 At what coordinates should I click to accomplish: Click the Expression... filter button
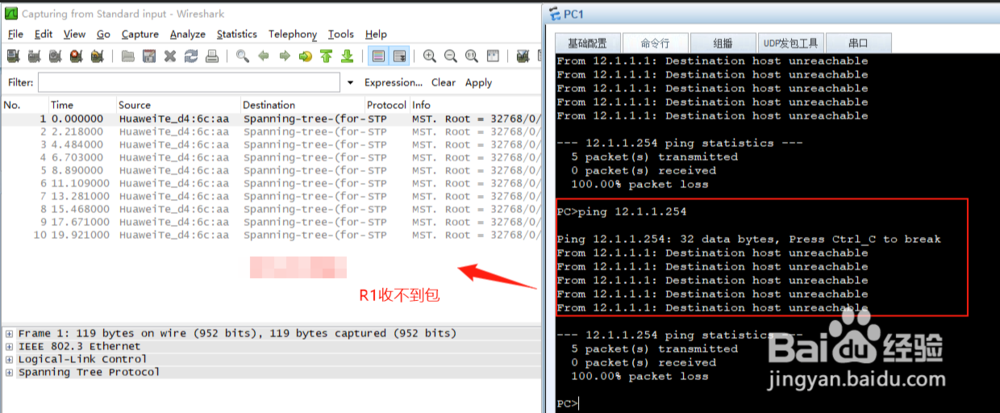[x=393, y=83]
